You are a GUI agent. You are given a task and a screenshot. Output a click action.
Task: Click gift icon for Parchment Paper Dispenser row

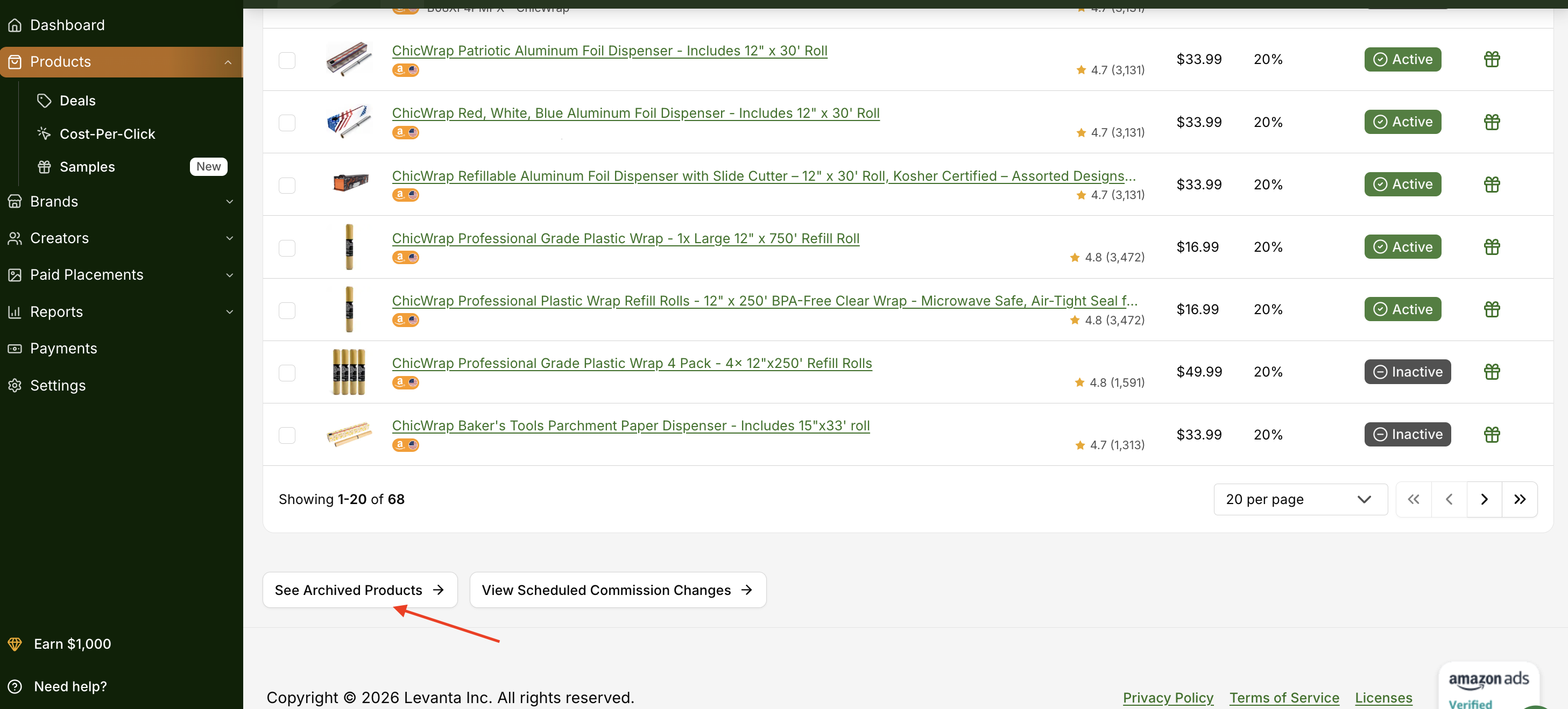pos(1491,435)
